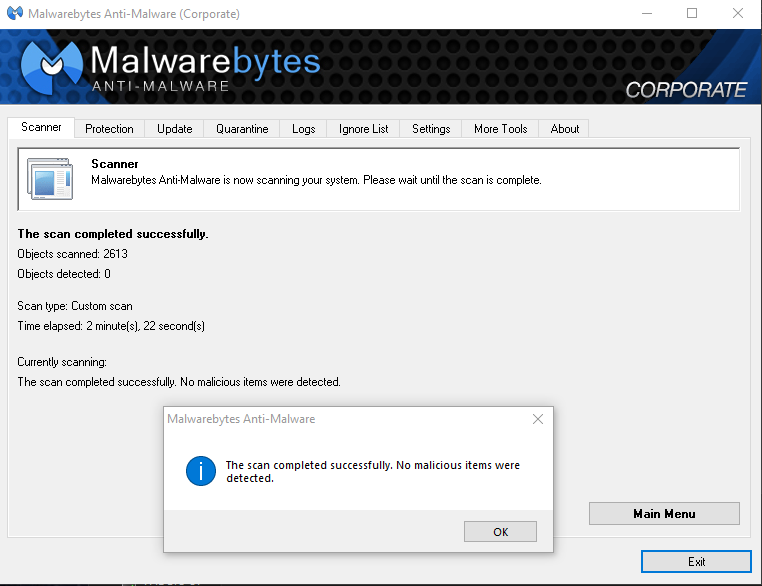This screenshot has height=586, width=762.
Task: Switch to the Protection tab
Action: [x=109, y=129]
